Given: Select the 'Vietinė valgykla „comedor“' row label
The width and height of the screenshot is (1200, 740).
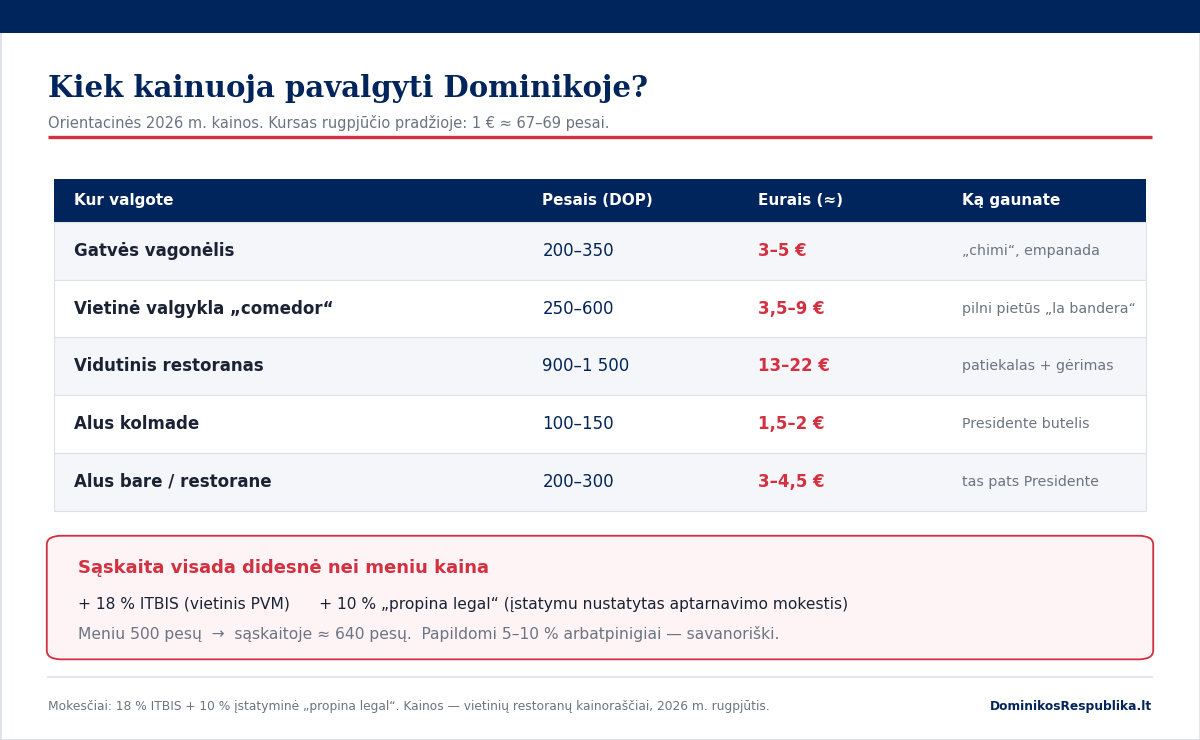Looking at the screenshot, I should point(203,309).
